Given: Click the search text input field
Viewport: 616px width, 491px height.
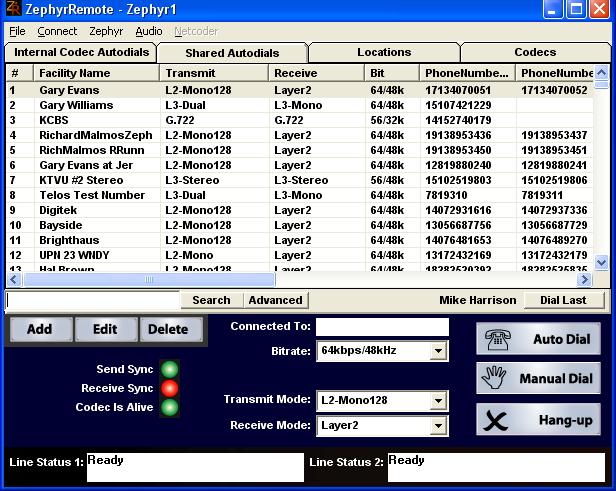Looking at the screenshot, I should 93,300.
